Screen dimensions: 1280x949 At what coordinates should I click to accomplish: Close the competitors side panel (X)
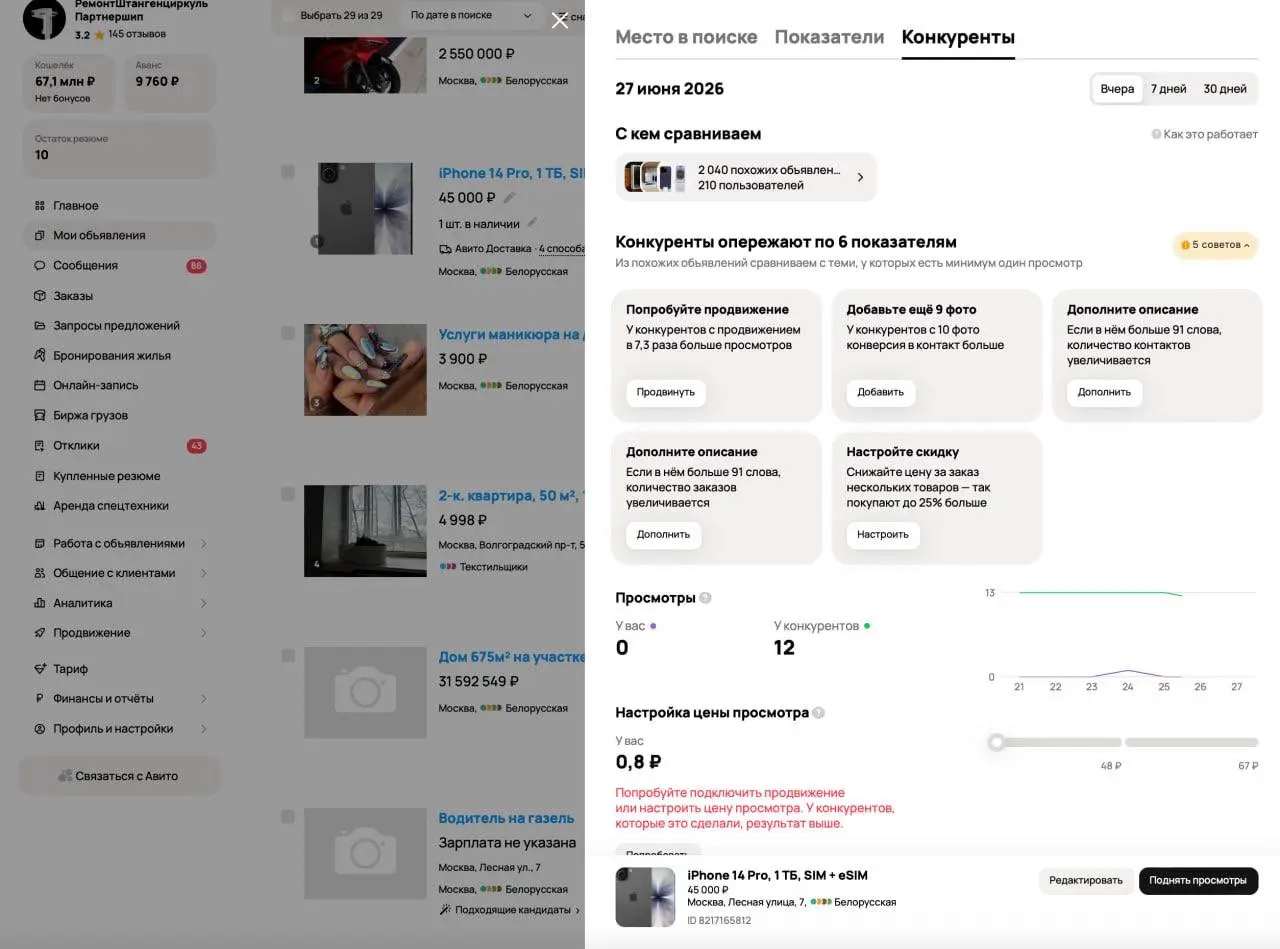coord(560,20)
